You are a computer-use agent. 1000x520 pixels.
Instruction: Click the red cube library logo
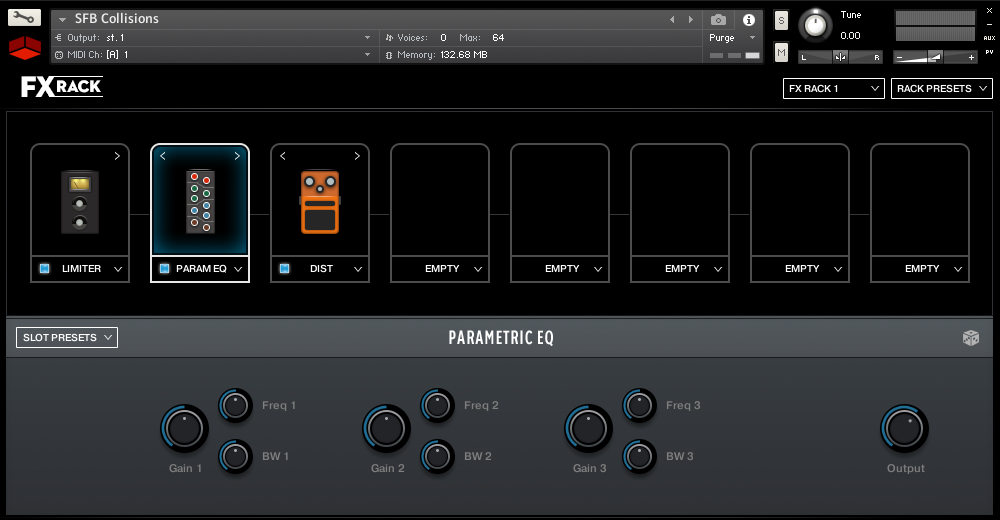coord(25,47)
